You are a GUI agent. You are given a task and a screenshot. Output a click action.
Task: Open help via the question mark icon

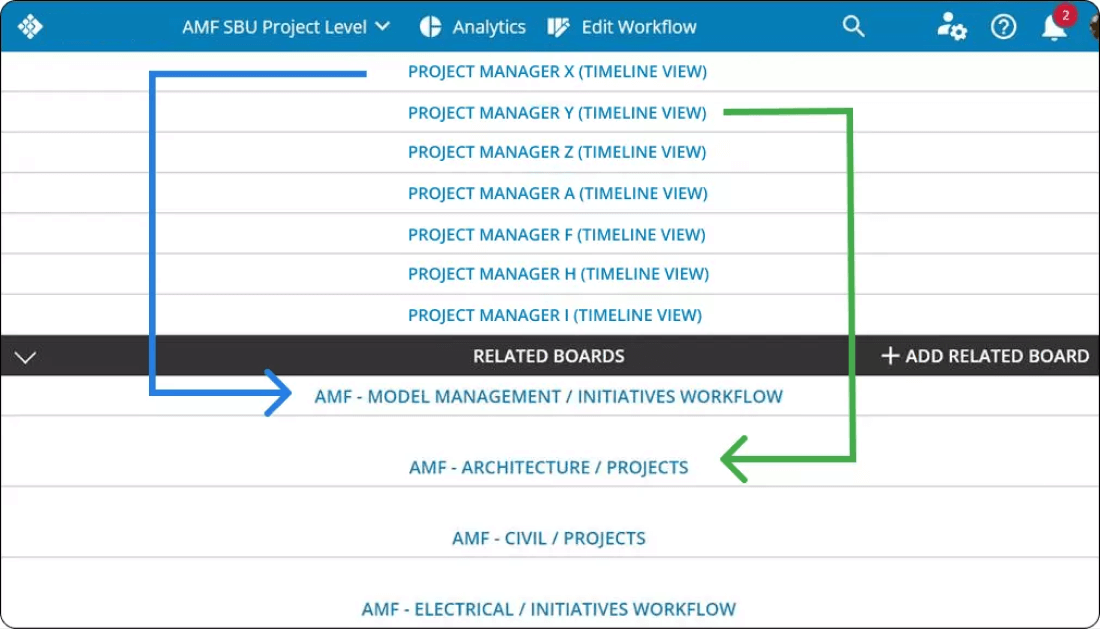click(x=1002, y=27)
